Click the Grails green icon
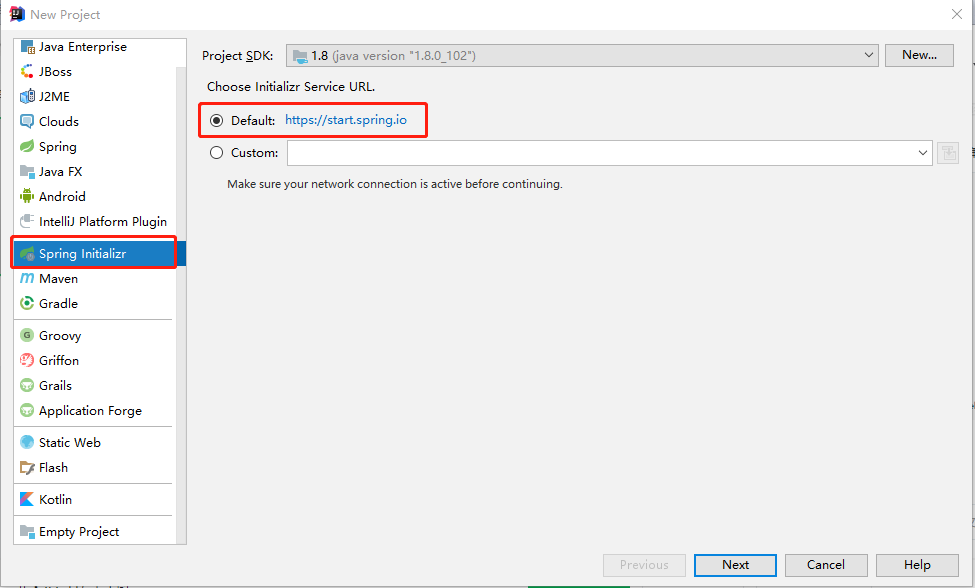This screenshot has width=975, height=588. [x=27, y=385]
